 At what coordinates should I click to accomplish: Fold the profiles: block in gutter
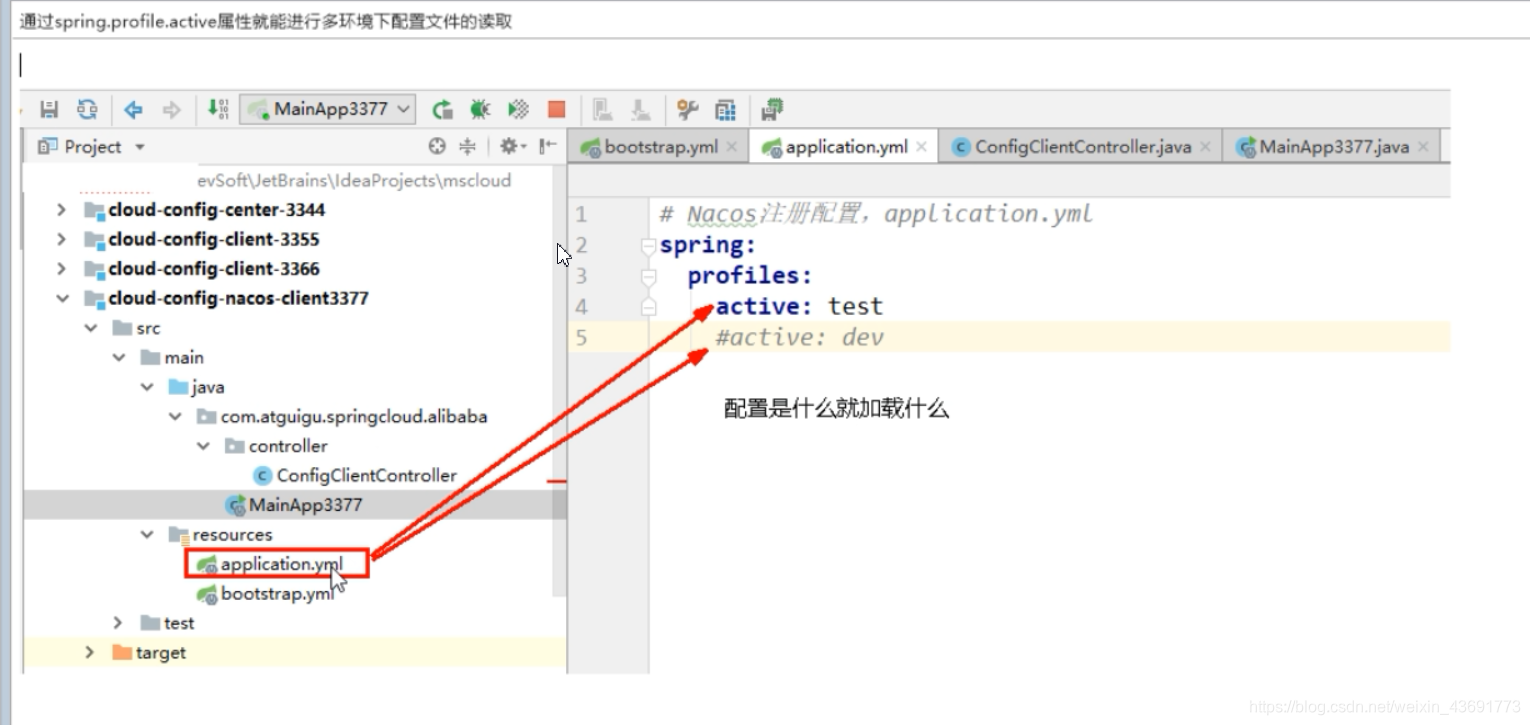pos(648,276)
